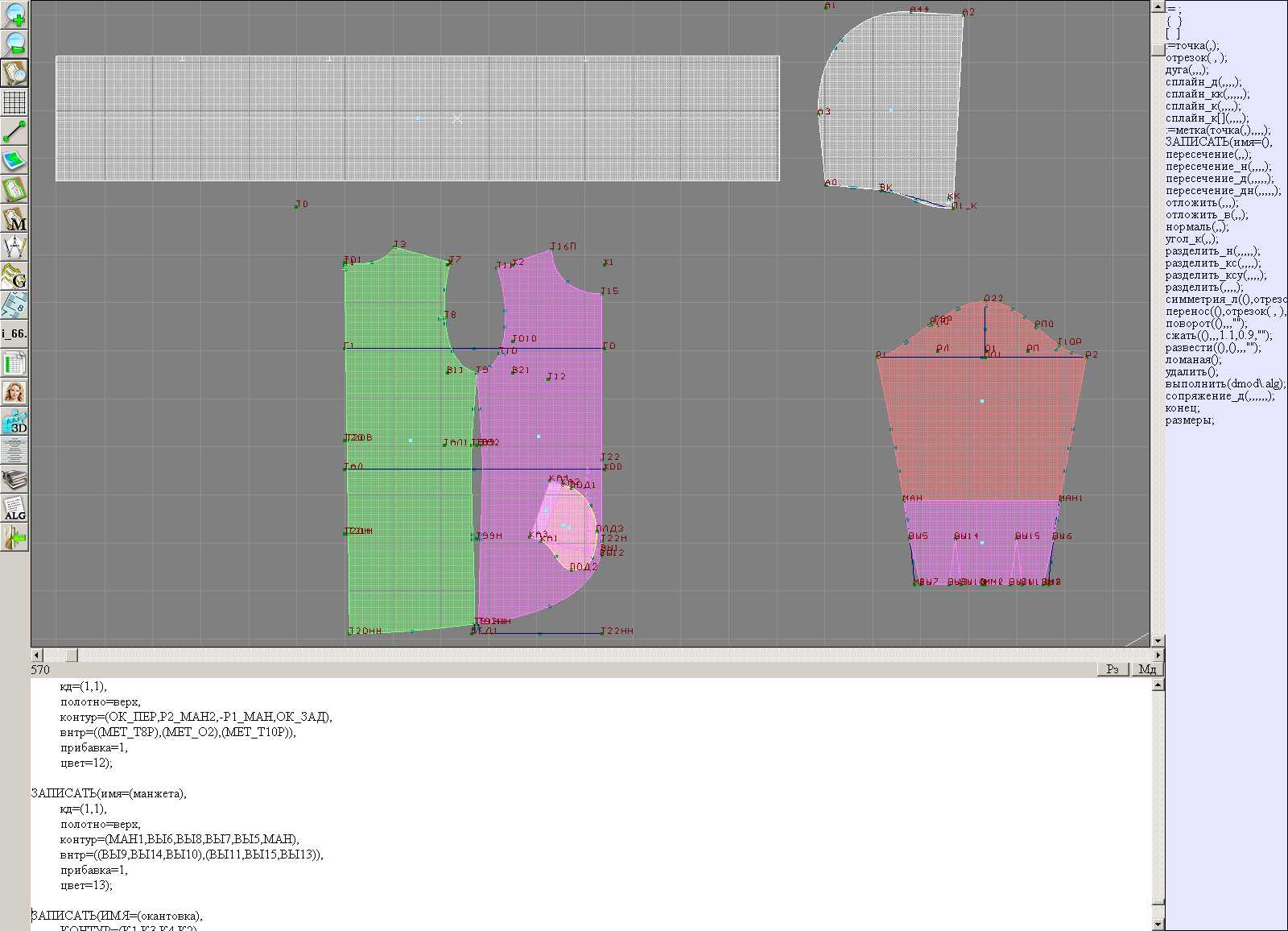Click the canvas horizontal scrollbar left arrow

tap(36, 655)
